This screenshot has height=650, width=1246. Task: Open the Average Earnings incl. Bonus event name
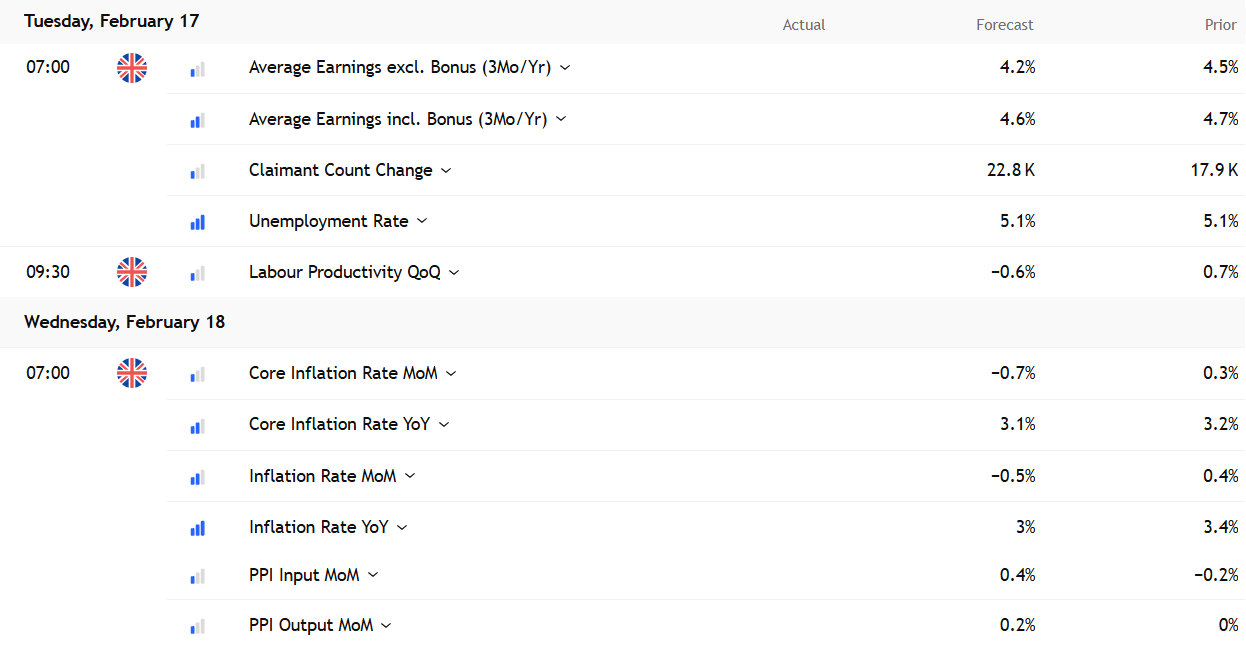(x=397, y=119)
